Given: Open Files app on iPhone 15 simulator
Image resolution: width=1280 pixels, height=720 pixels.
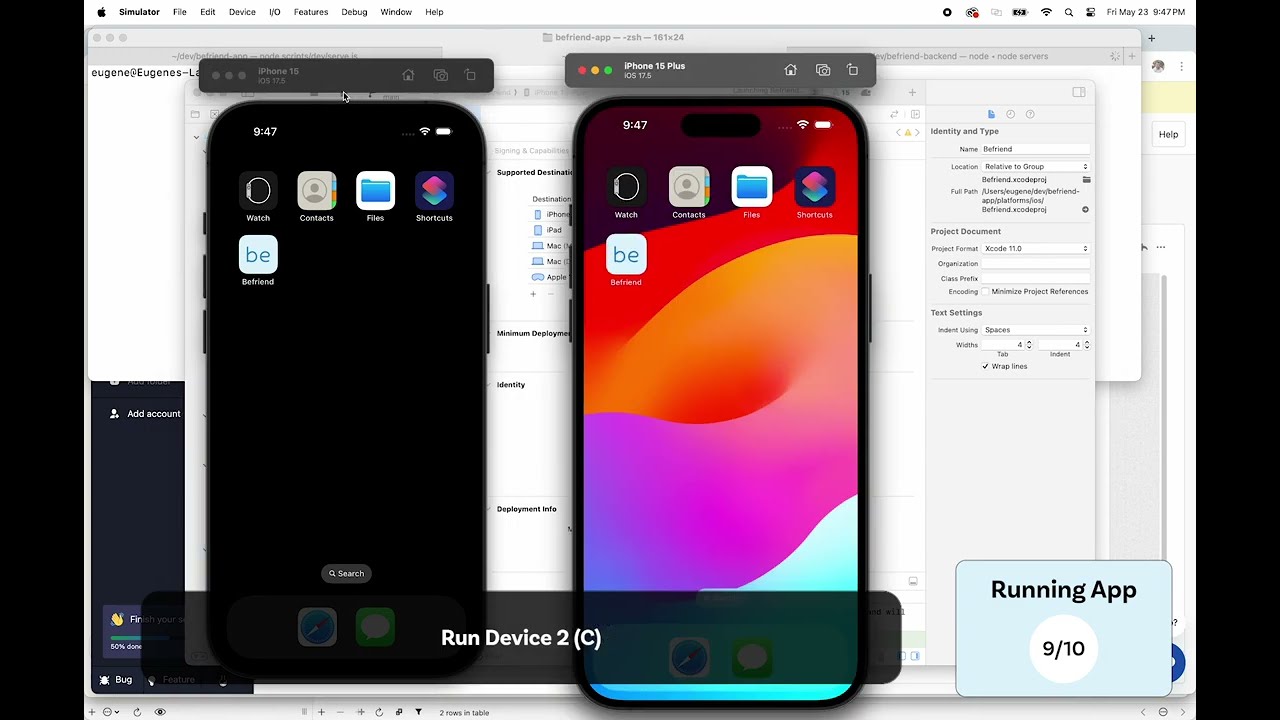Looking at the screenshot, I should (375, 191).
